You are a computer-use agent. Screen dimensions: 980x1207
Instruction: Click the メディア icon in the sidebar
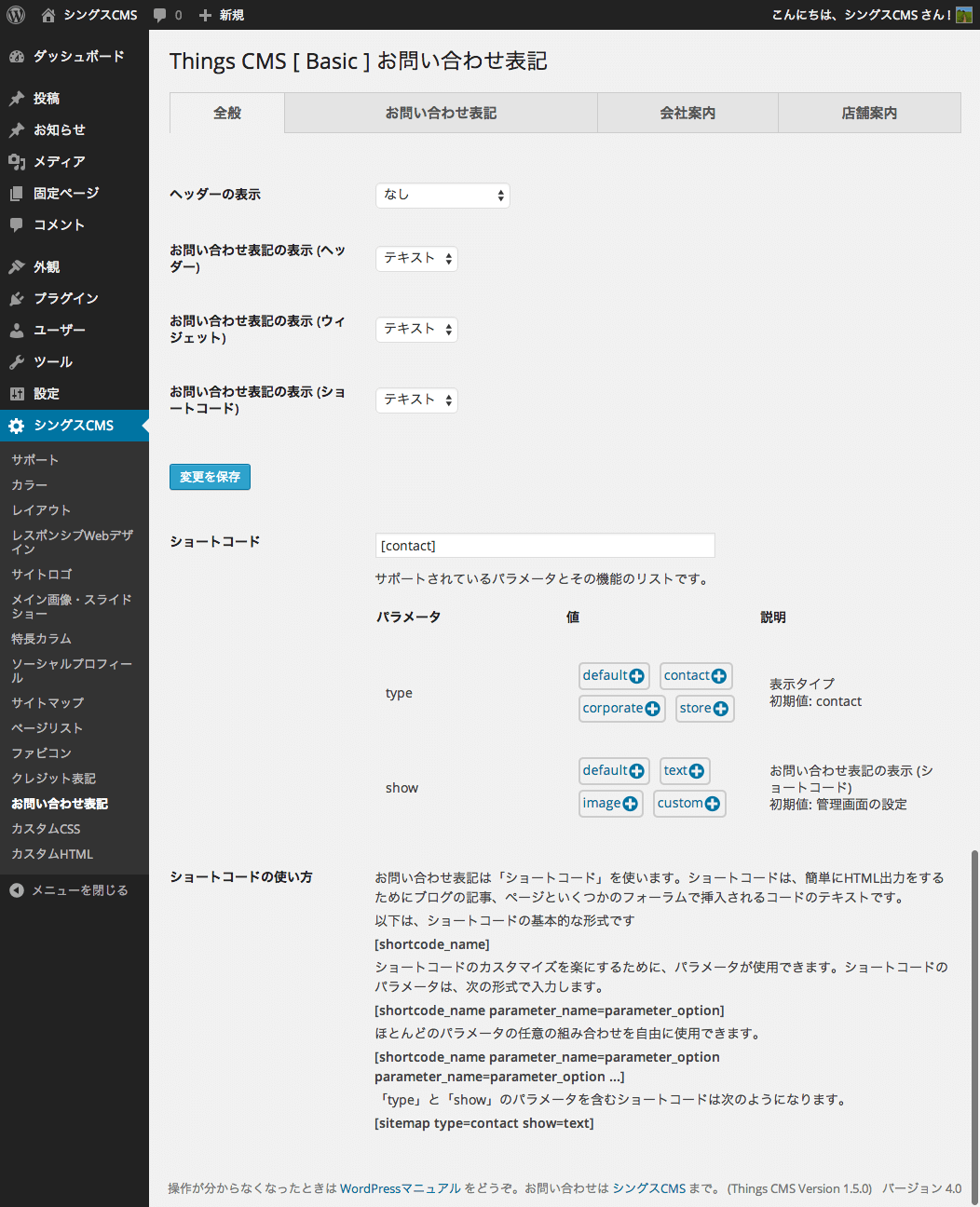tap(17, 162)
